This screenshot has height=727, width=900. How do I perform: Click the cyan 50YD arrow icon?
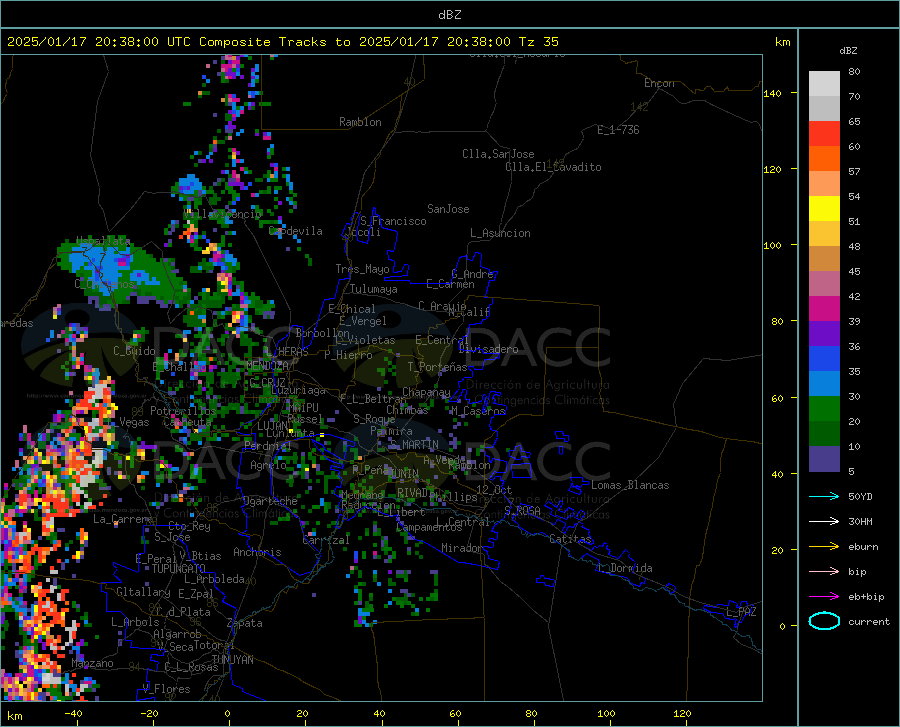coord(824,496)
